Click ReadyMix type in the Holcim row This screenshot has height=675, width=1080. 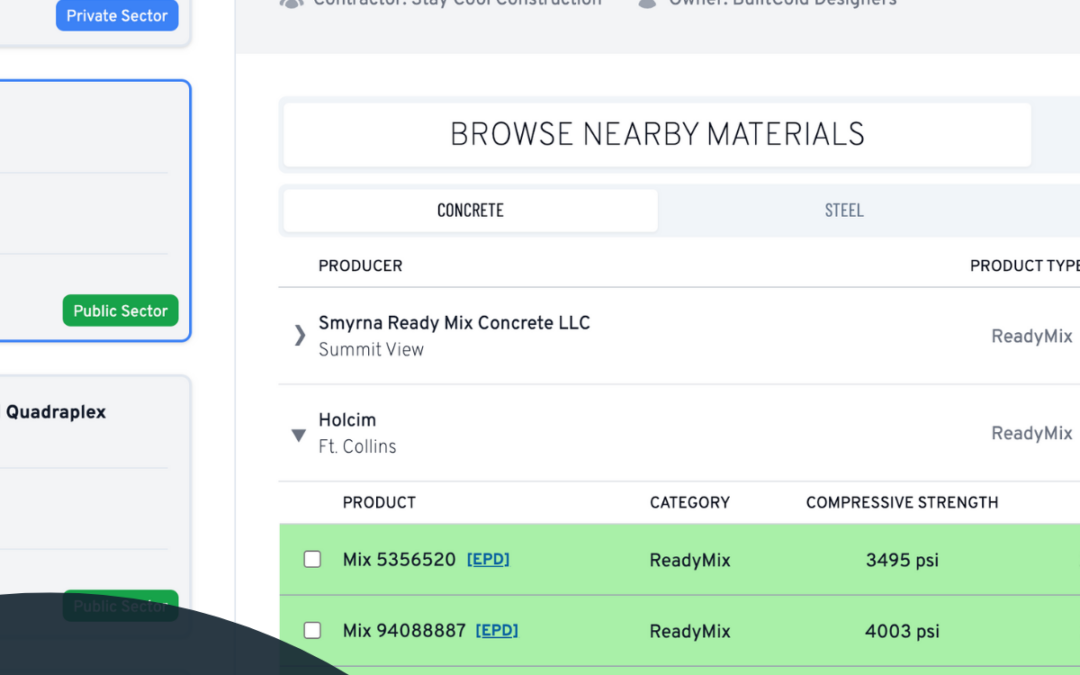tap(1031, 433)
